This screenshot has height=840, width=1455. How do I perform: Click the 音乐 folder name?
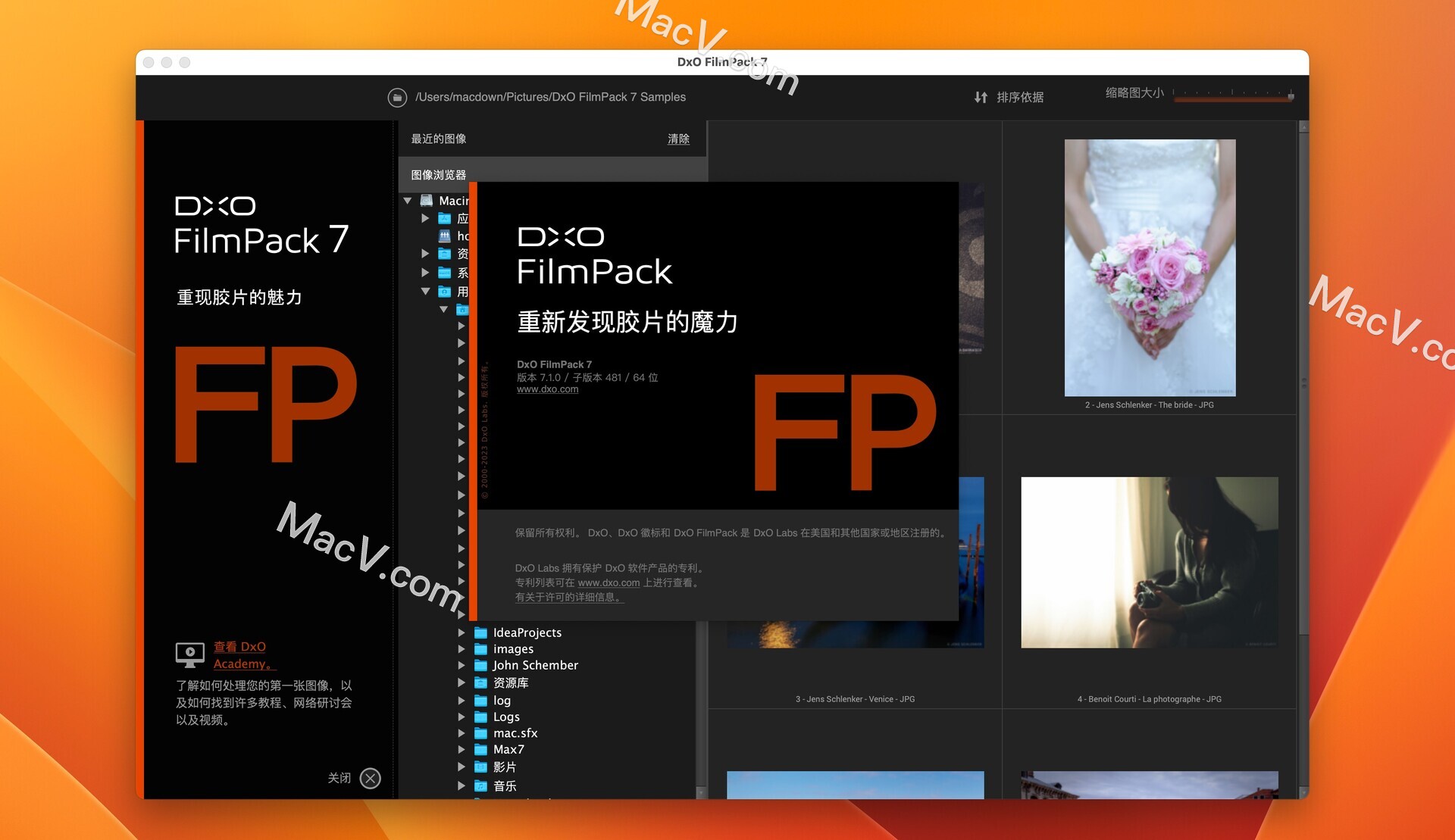pyautogui.click(x=505, y=786)
